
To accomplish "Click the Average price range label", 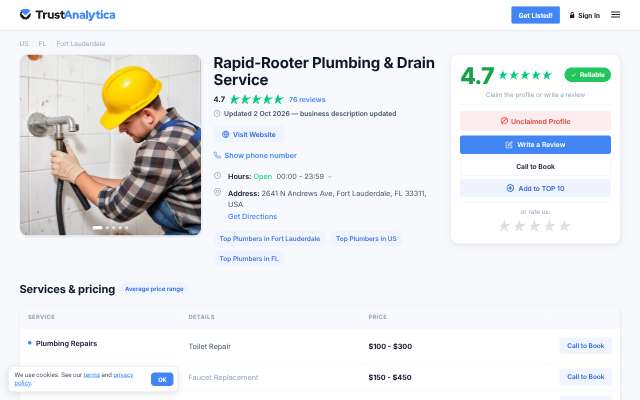I will (154, 289).
